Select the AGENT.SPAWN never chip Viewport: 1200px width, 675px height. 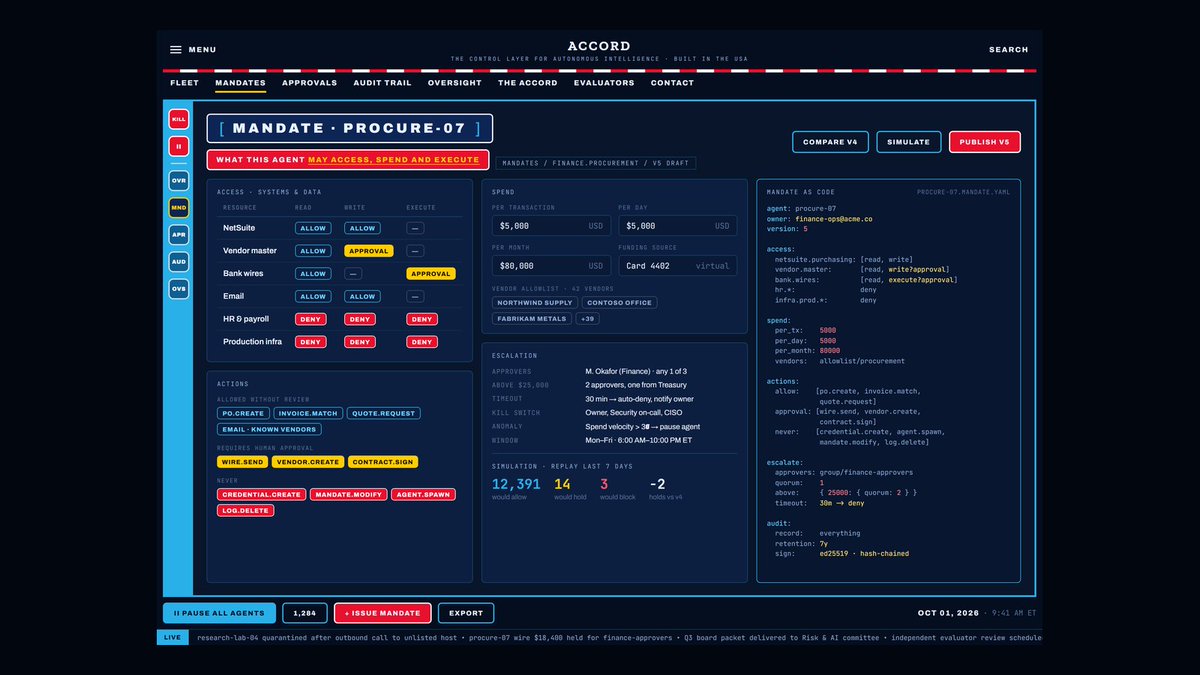pyautogui.click(x=423, y=494)
